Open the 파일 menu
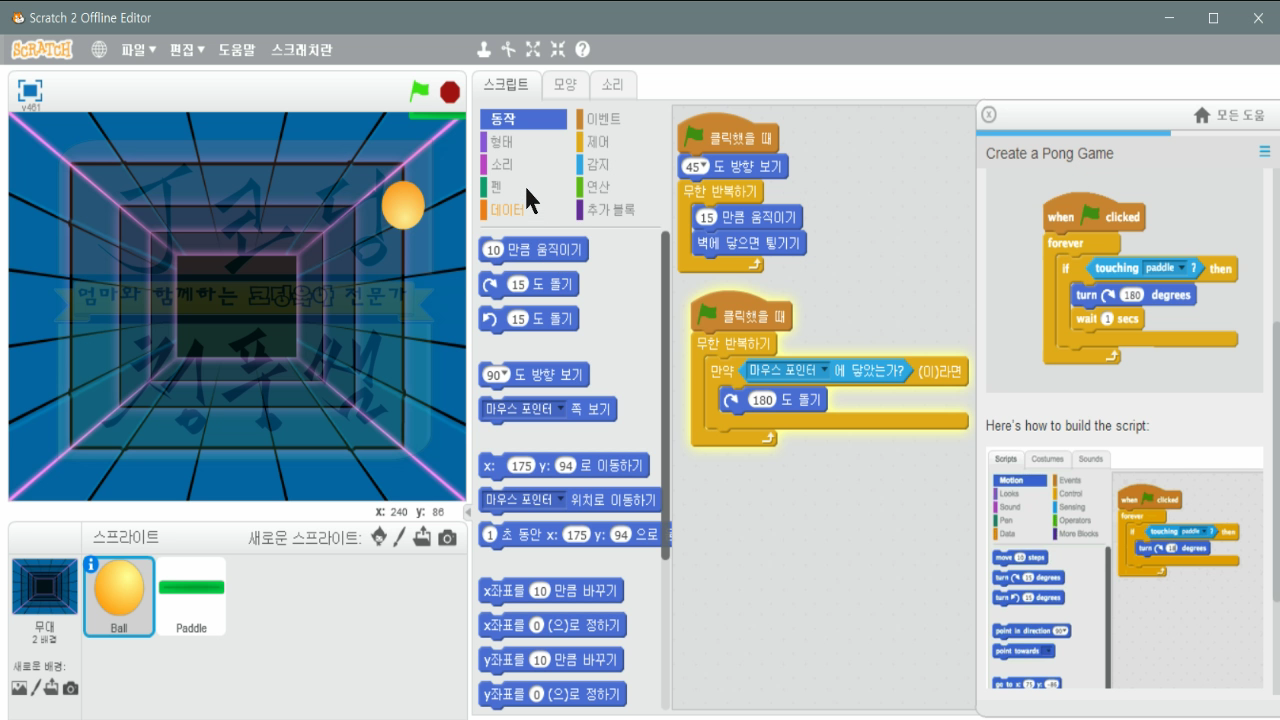This screenshot has height=720, width=1280. coord(134,48)
